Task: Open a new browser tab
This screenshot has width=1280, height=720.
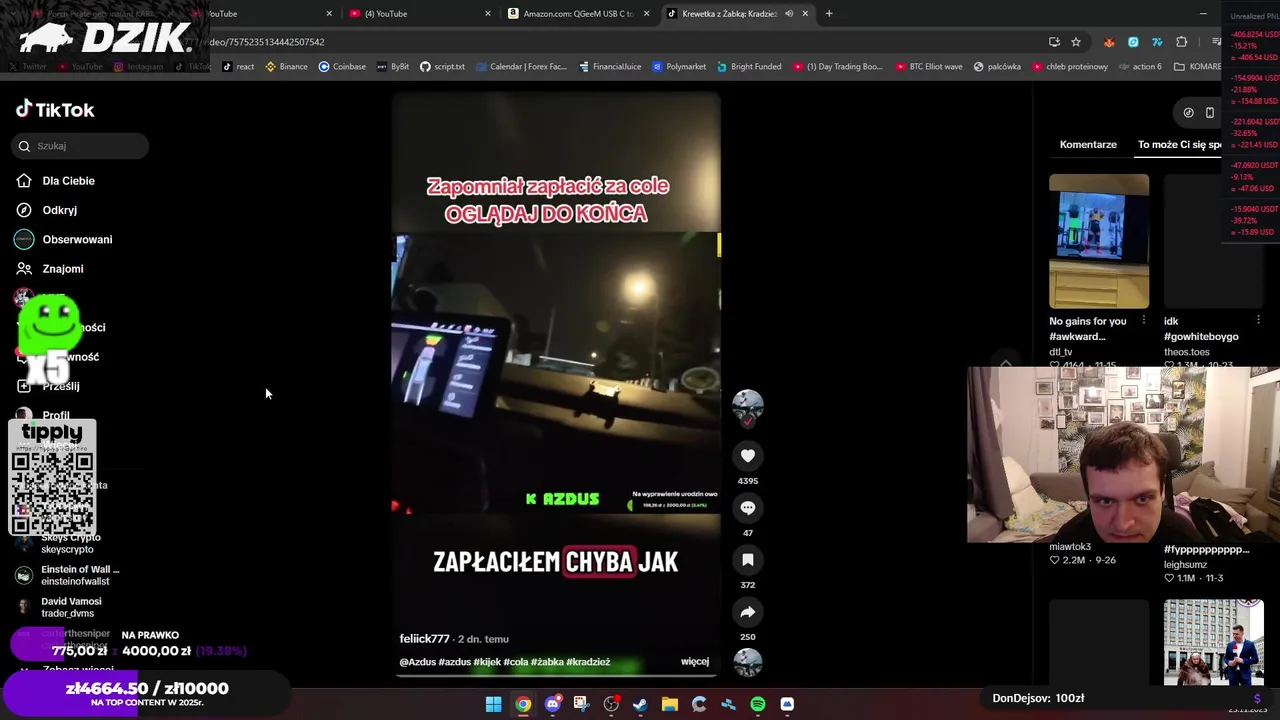Action: (829, 13)
